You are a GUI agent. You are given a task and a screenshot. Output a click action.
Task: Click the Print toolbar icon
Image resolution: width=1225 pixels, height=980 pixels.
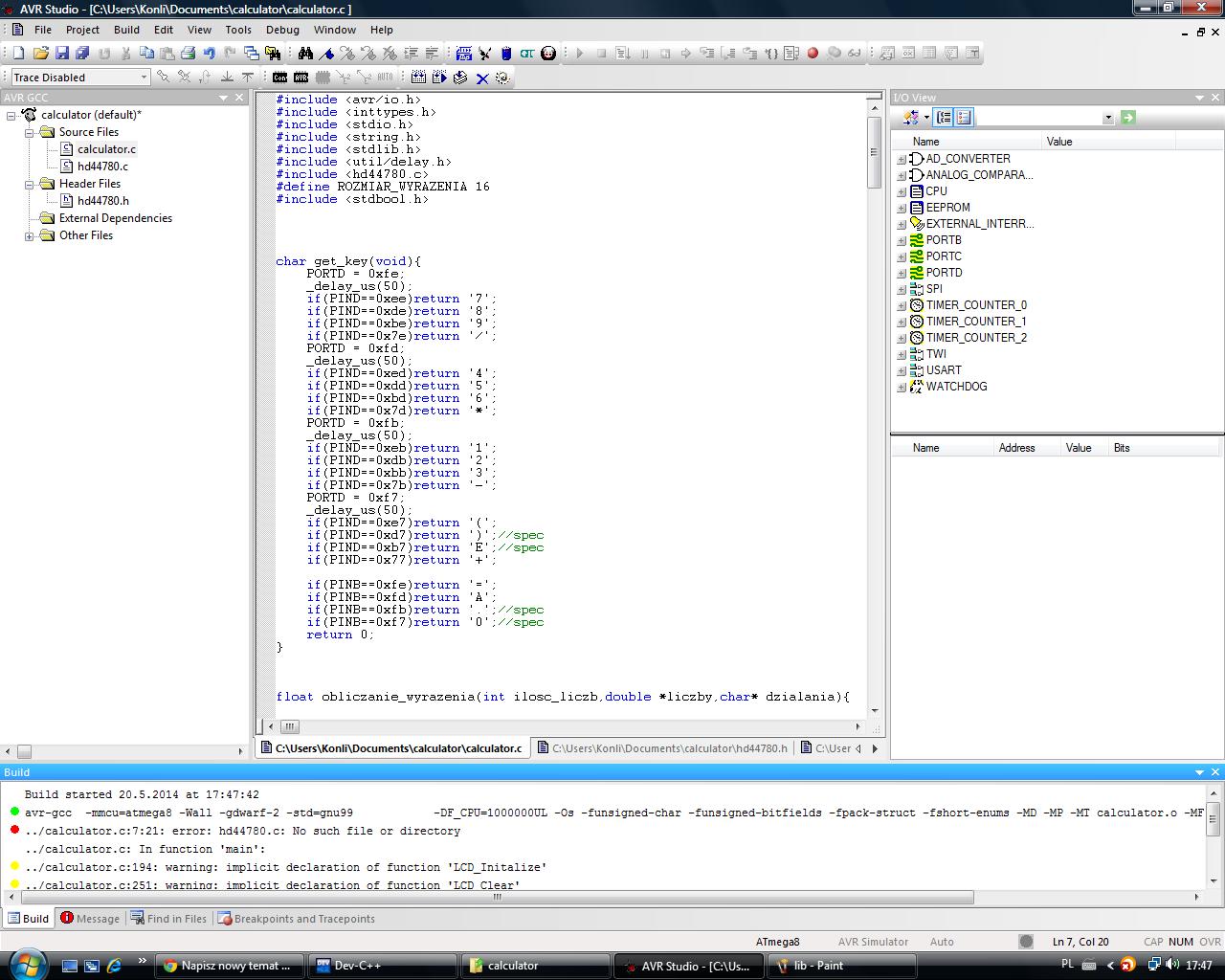189,54
